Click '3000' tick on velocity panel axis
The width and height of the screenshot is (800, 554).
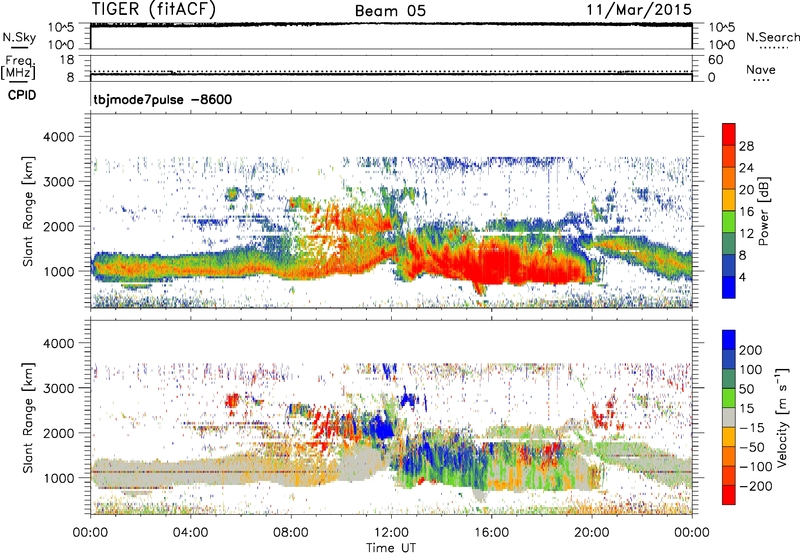(58, 388)
